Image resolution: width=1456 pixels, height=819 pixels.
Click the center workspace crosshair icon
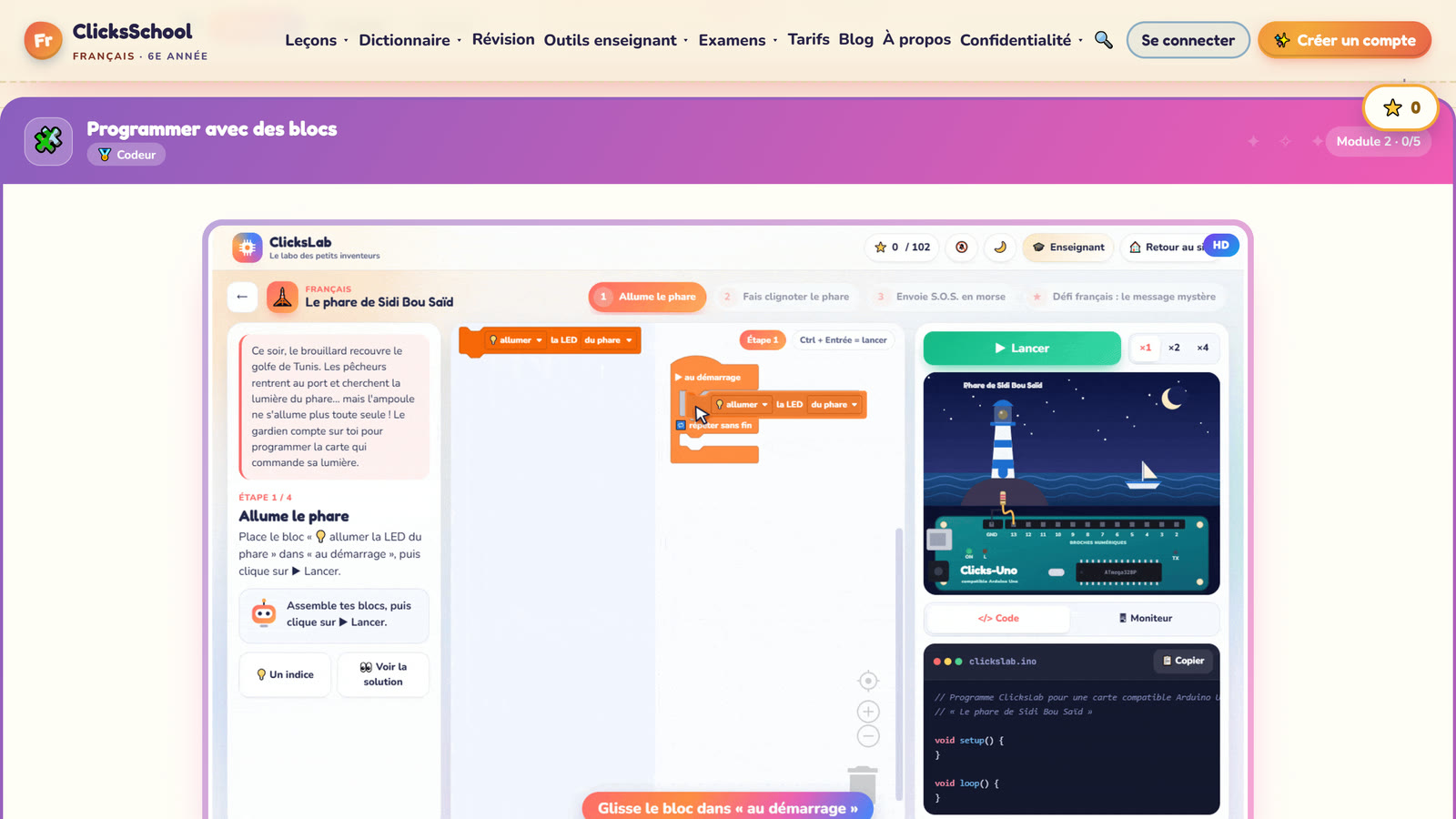(x=868, y=681)
